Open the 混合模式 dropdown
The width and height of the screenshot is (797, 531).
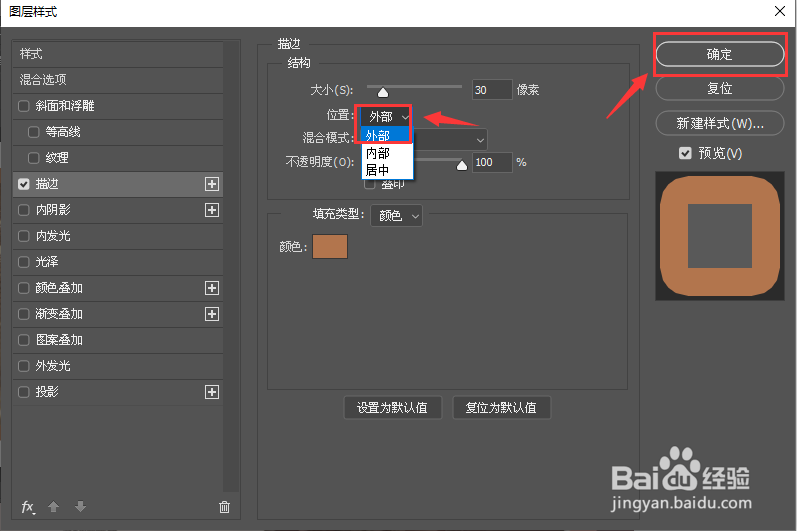click(451, 139)
